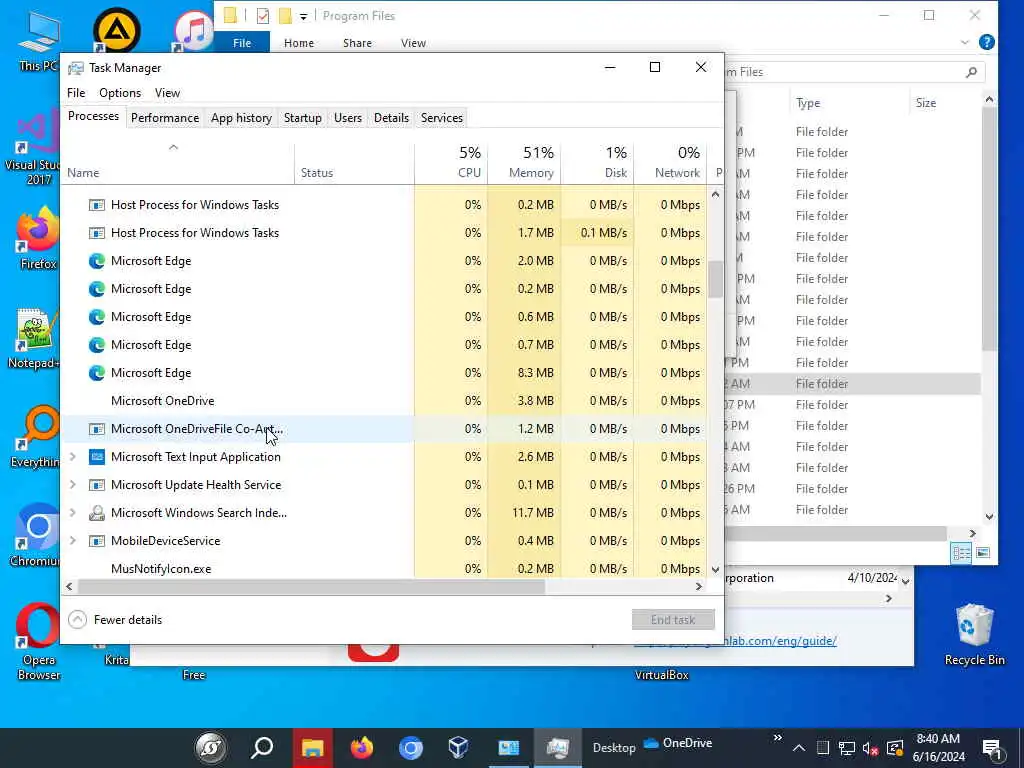Collapse Task Manager with Fewer details

point(116,620)
